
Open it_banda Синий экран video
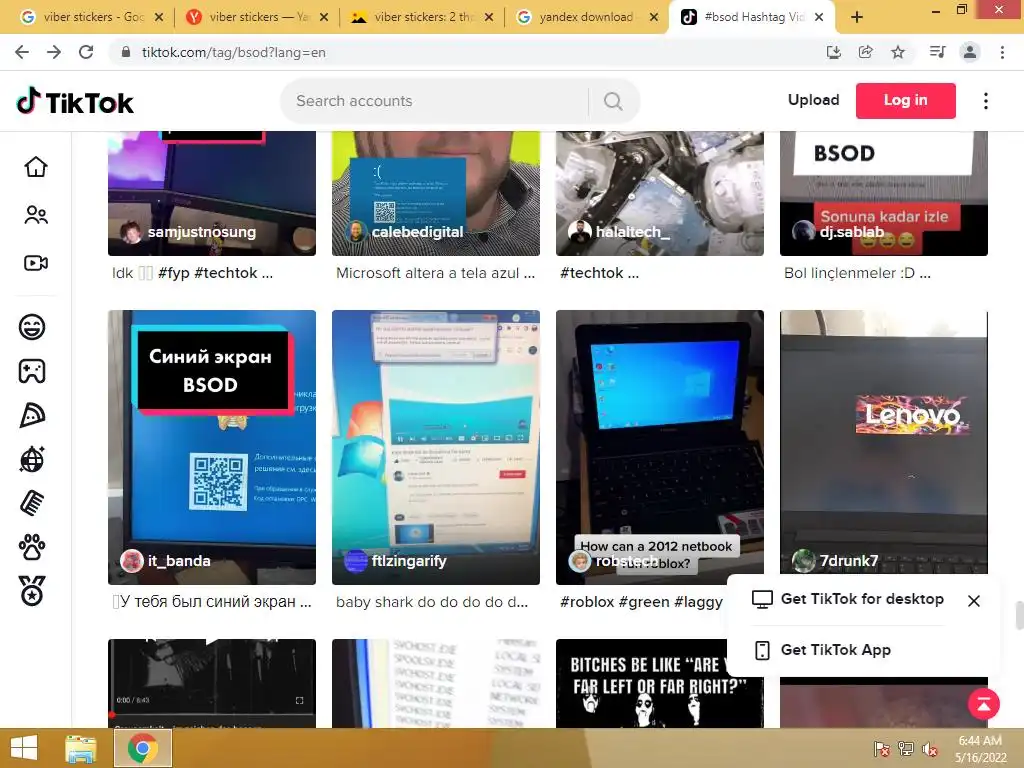[x=212, y=447]
